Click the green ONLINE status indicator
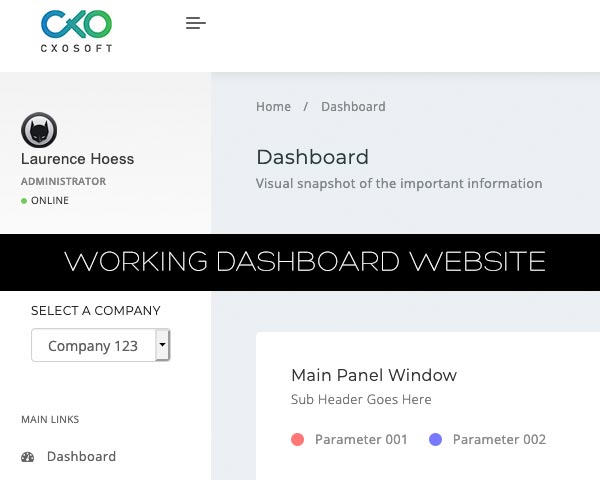The height and width of the screenshot is (480, 600). point(24,201)
